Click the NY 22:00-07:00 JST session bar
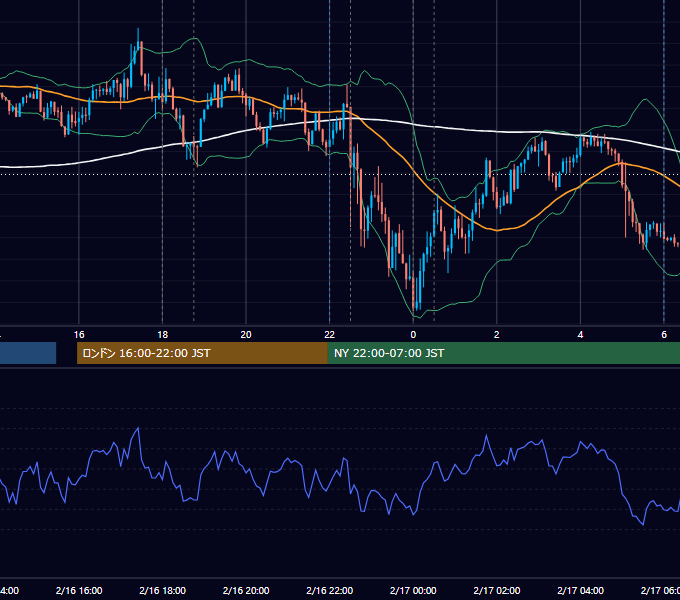The height and width of the screenshot is (600, 680). point(503,353)
